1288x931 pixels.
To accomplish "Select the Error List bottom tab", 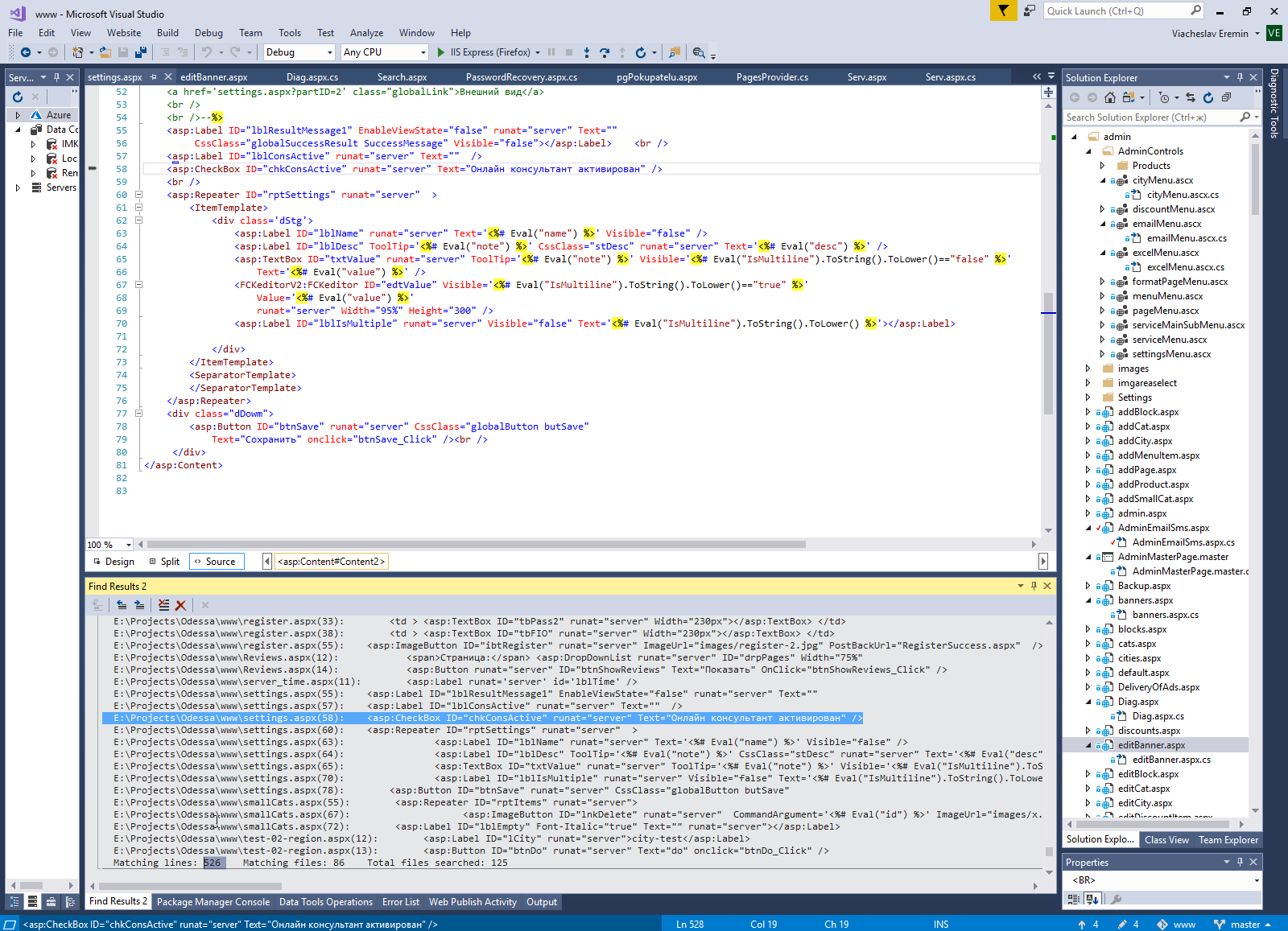I will [400, 902].
